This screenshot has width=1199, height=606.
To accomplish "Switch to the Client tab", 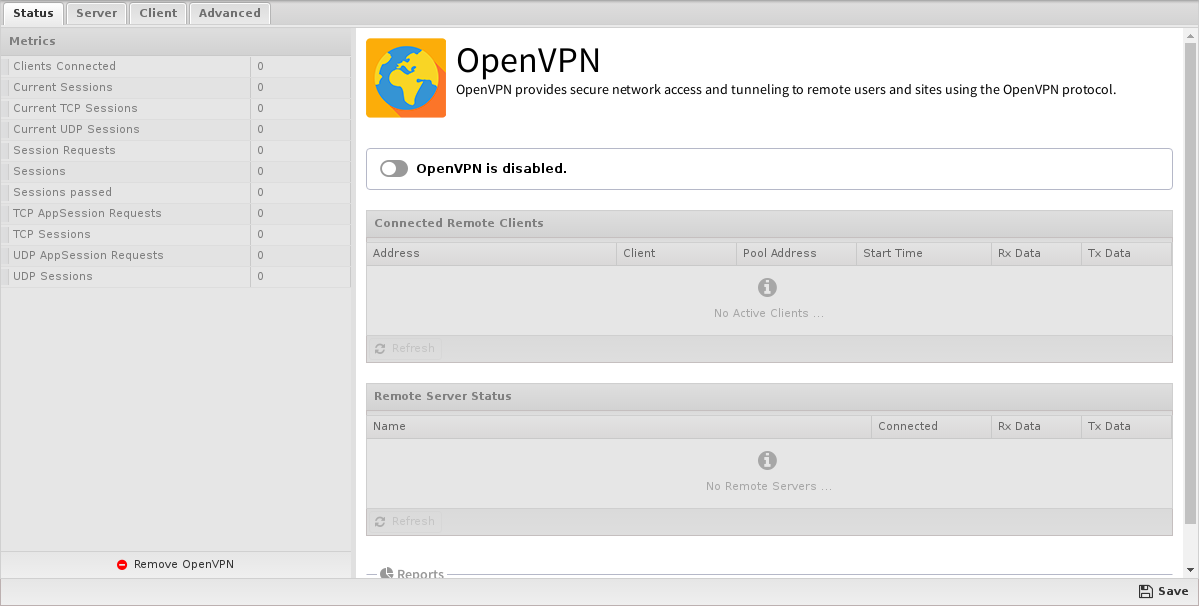I will point(158,13).
